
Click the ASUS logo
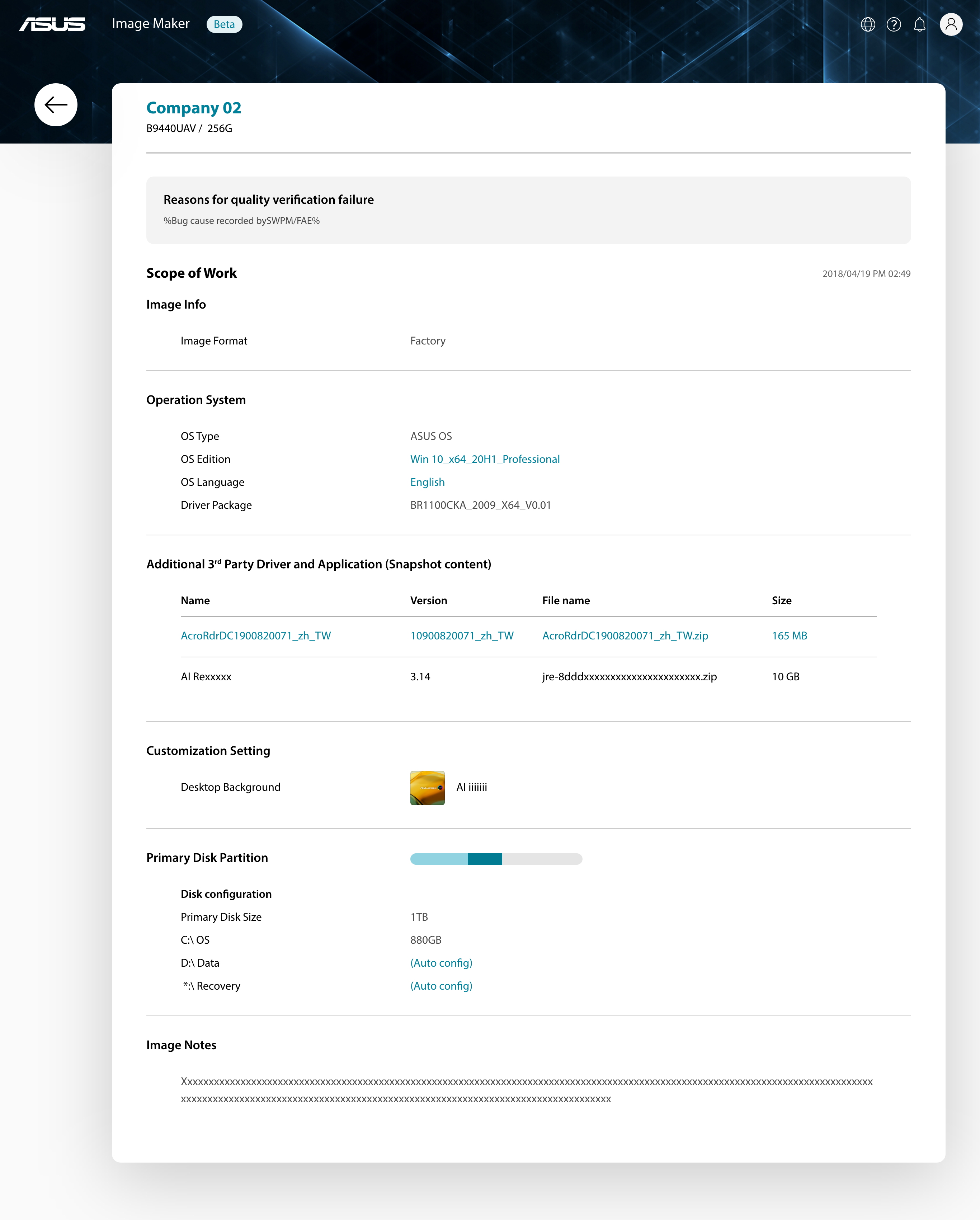(x=52, y=24)
